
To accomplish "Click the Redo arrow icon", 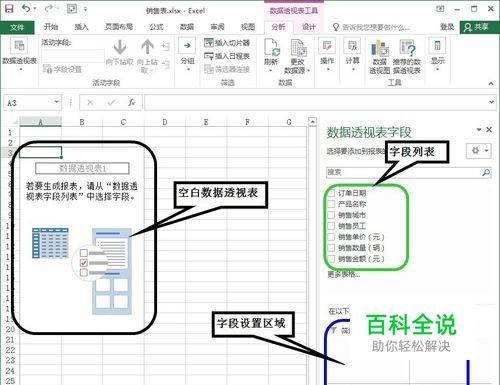I will pos(49,8).
